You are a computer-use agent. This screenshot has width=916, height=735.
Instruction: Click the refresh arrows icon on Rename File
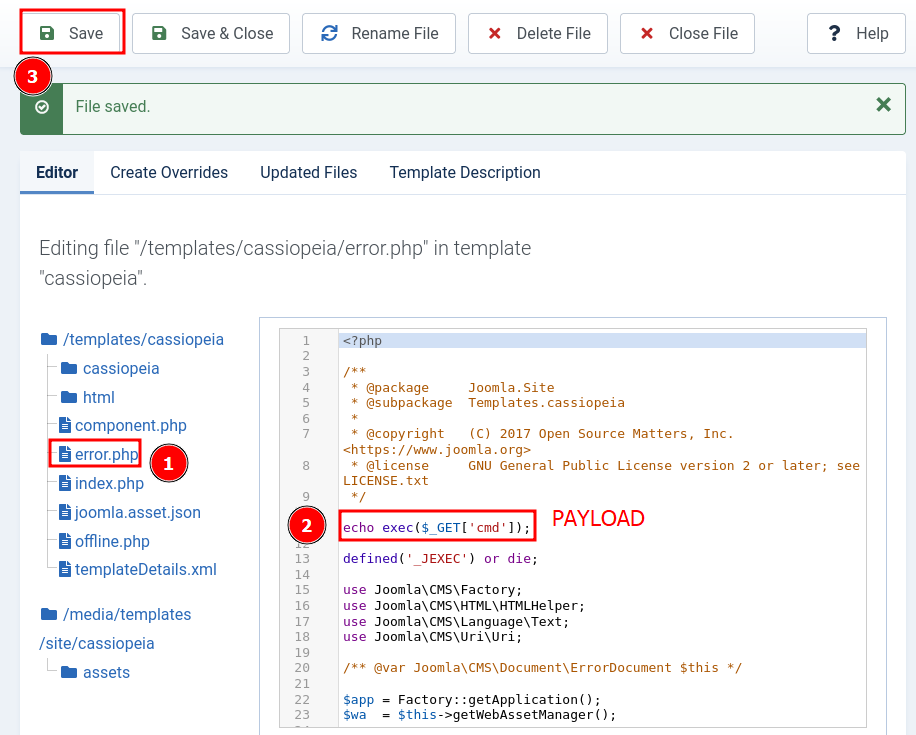click(329, 33)
